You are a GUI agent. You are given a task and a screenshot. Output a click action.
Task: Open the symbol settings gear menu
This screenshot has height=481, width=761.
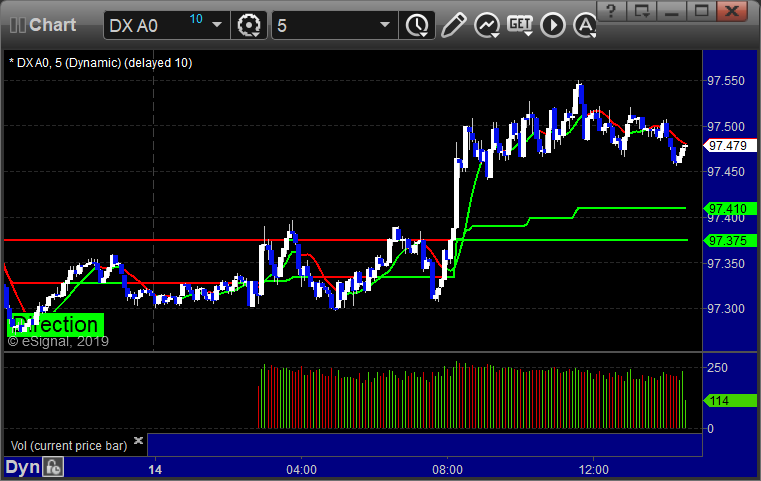click(x=248, y=25)
